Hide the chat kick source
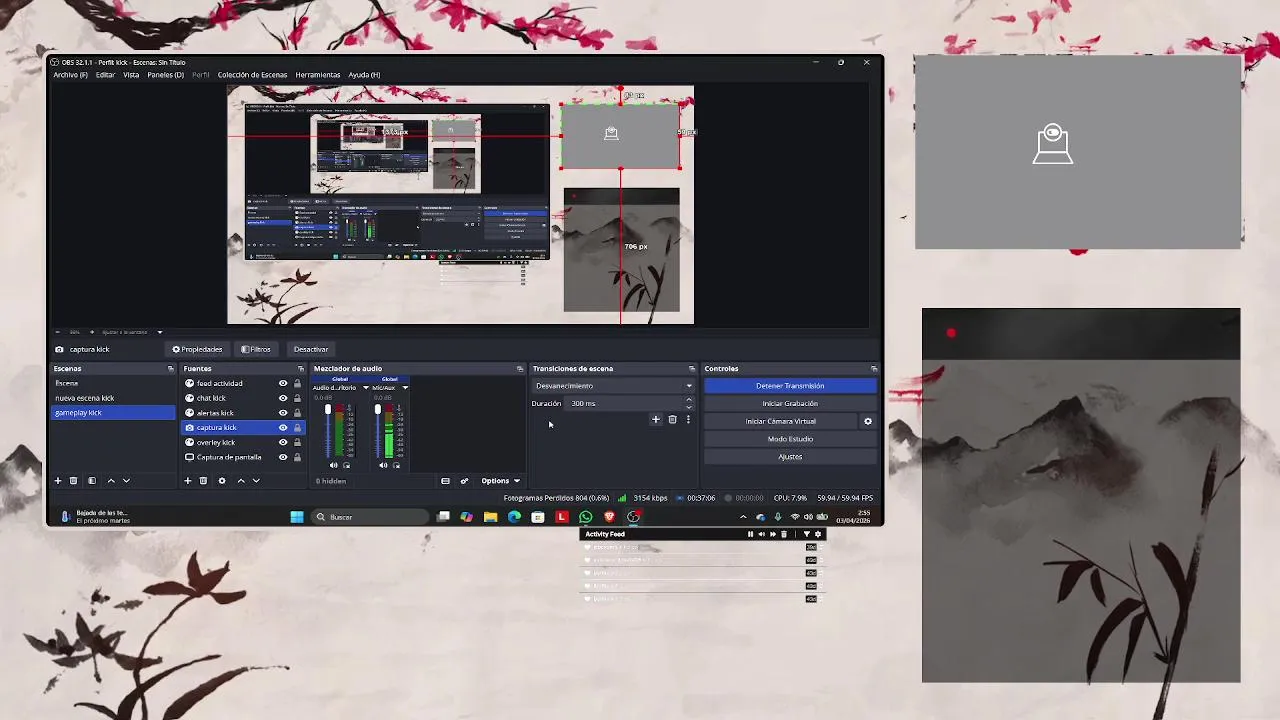This screenshot has height=720, width=1280. point(283,398)
